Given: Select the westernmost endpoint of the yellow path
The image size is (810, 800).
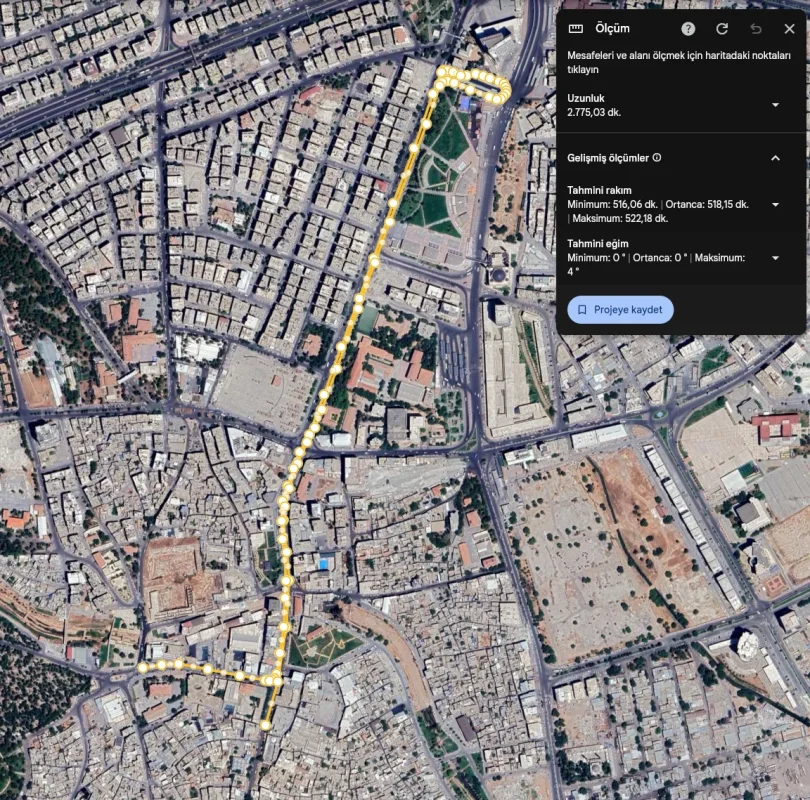Looking at the screenshot, I should (143, 668).
